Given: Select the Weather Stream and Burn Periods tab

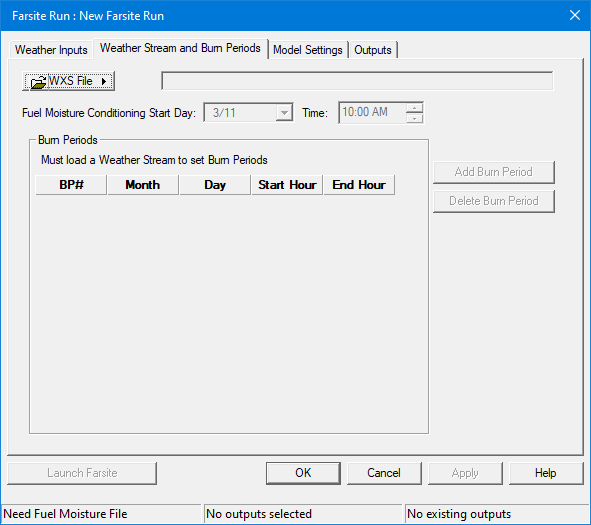Looking at the screenshot, I should [x=181, y=48].
